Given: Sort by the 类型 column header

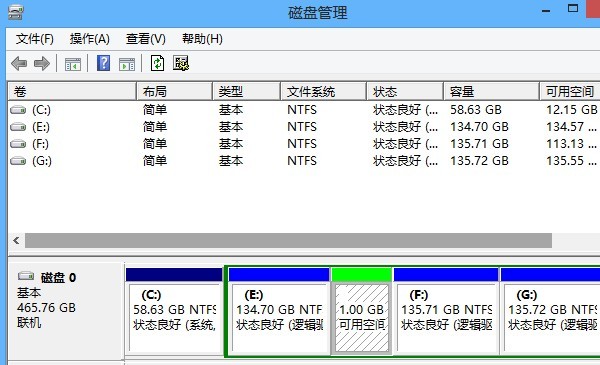Looking at the screenshot, I should pos(246,91).
